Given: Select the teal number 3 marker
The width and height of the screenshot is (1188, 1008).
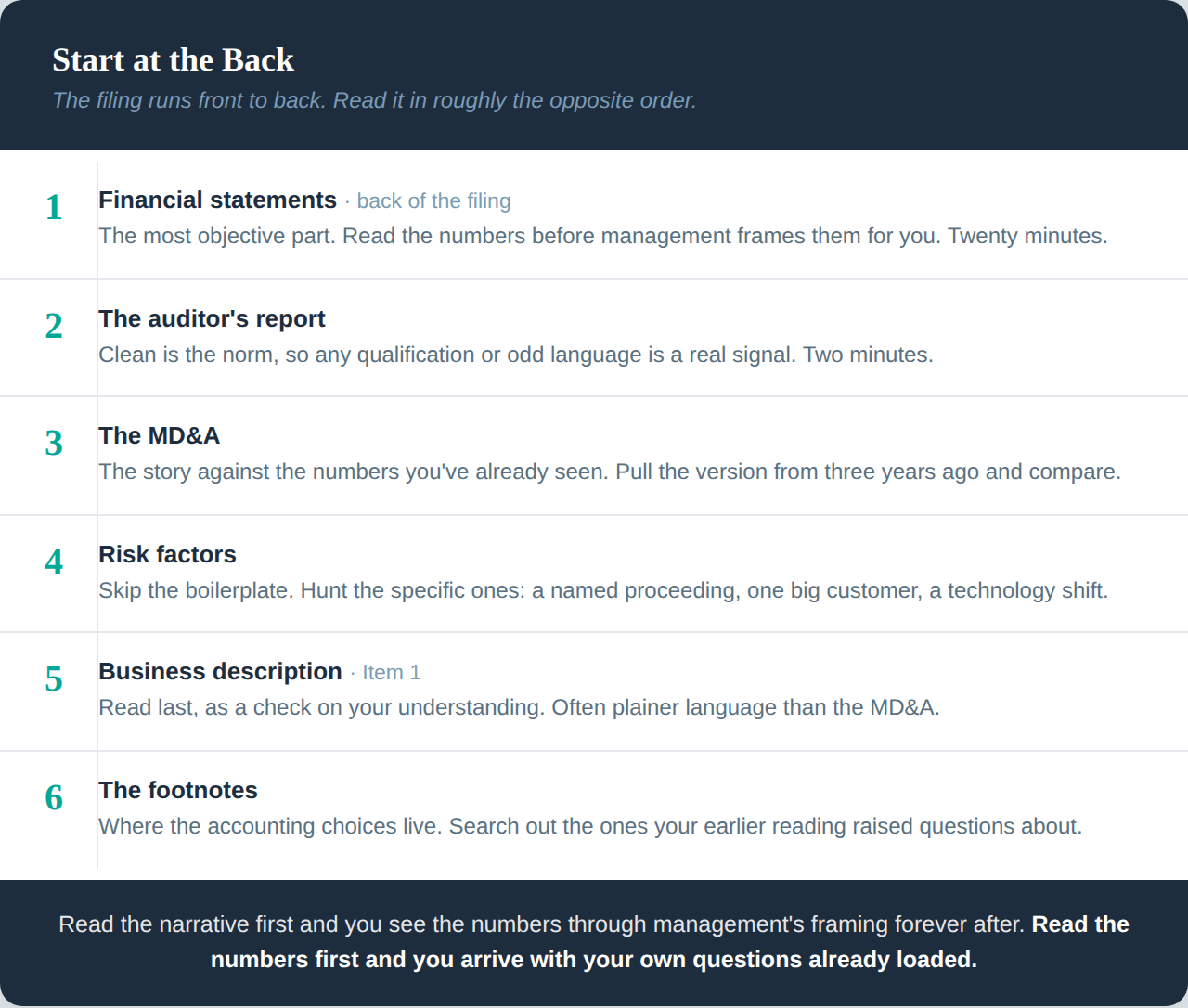Looking at the screenshot, I should (54, 443).
